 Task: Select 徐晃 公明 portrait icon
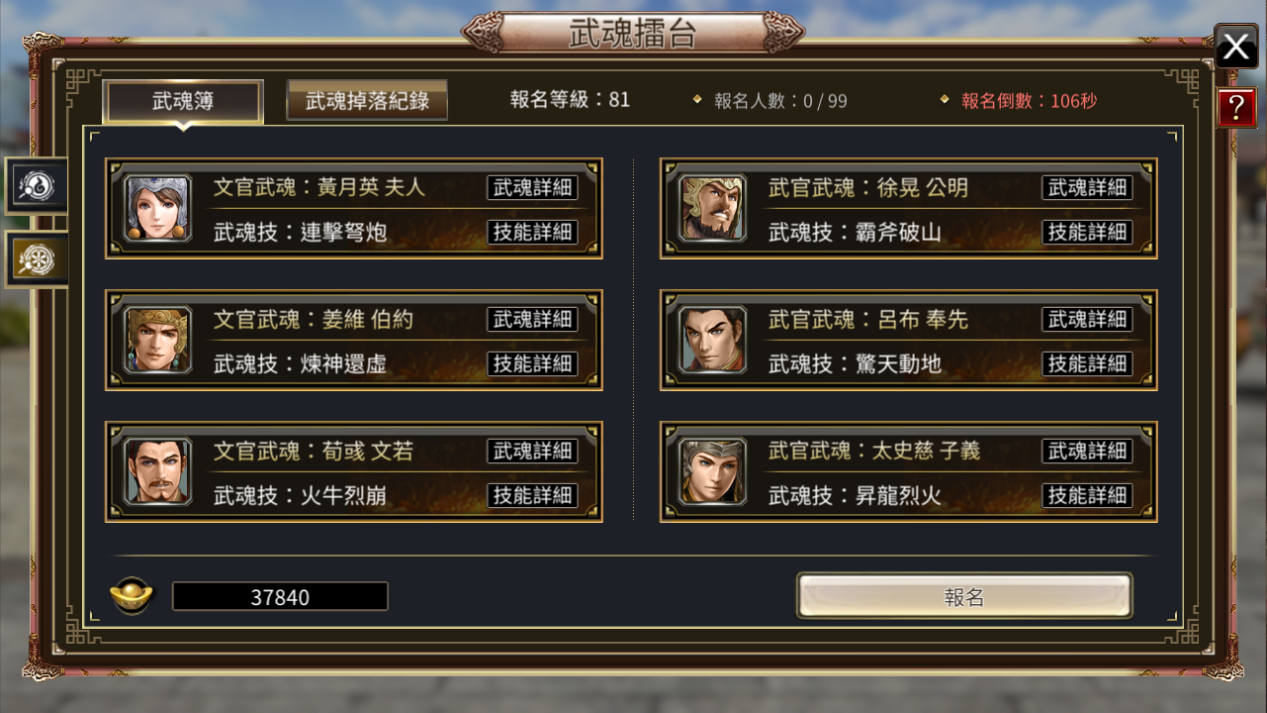(x=712, y=208)
